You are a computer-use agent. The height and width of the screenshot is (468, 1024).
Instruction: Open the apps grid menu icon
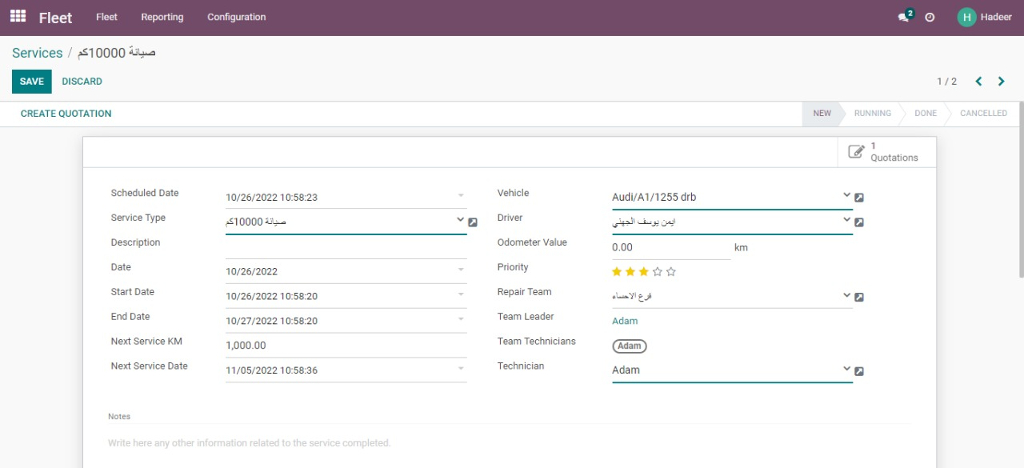[x=18, y=17]
